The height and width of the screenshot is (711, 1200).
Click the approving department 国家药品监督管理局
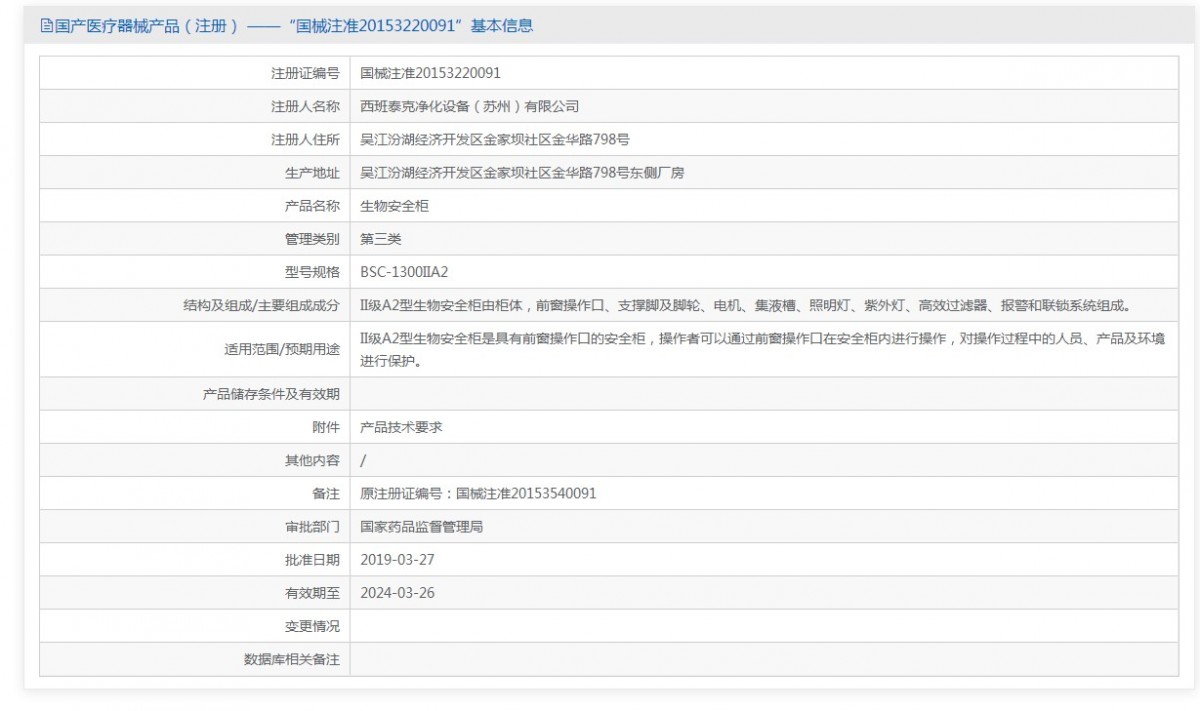[x=422, y=526]
